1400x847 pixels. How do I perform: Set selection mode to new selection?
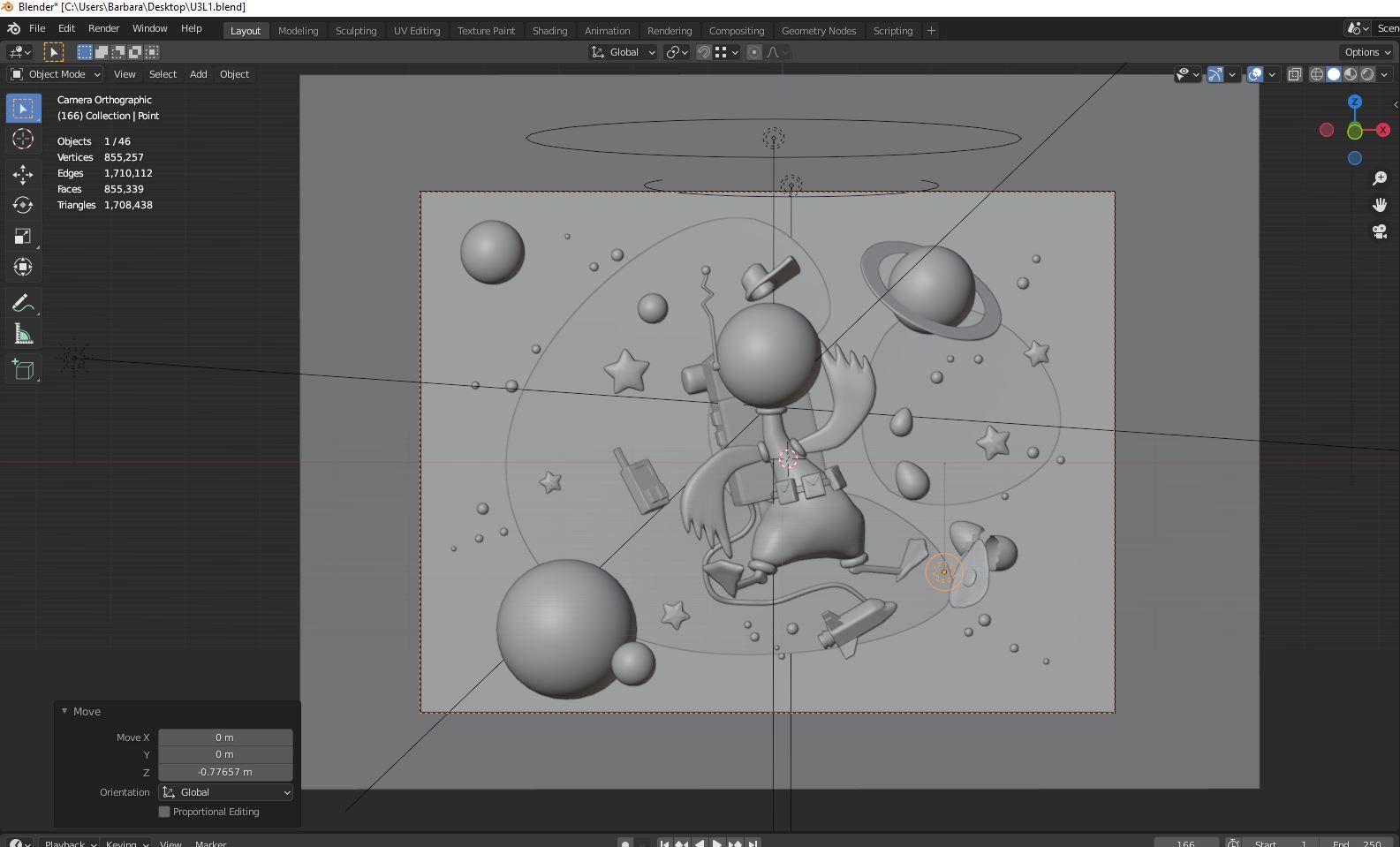(85, 52)
